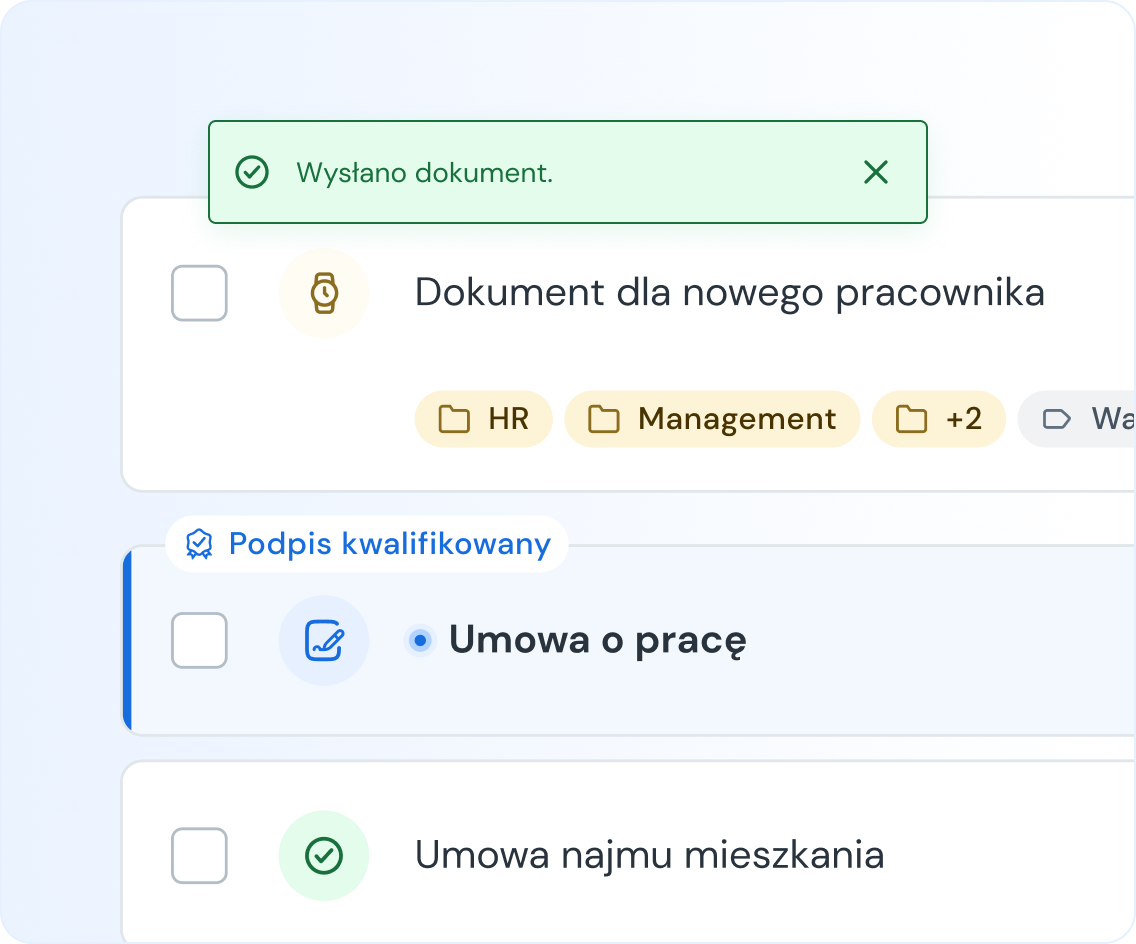Click the 'Wysłano dokument.' message text
The image size is (1136, 944).
click(424, 173)
